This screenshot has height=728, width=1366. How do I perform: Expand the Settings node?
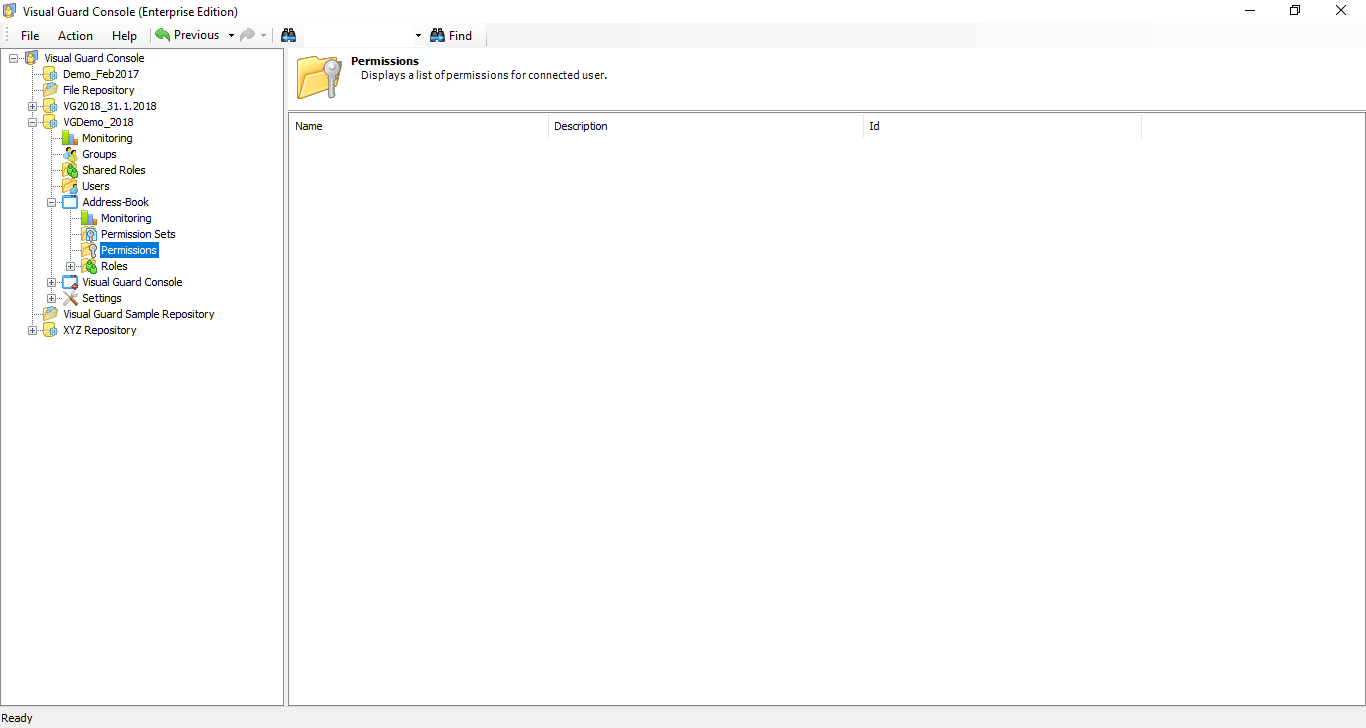pos(51,298)
